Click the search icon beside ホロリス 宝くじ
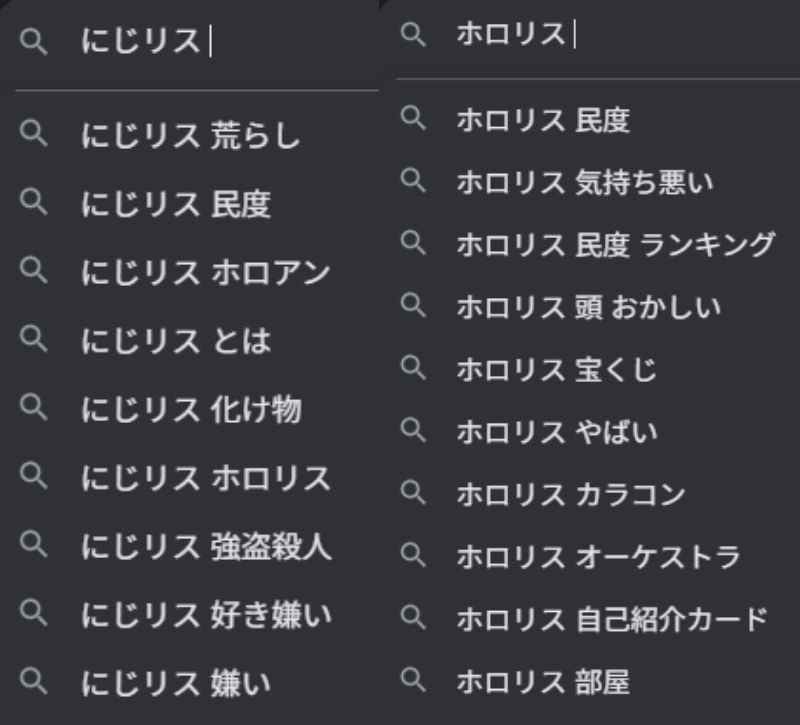The height and width of the screenshot is (725, 800). click(410, 368)
